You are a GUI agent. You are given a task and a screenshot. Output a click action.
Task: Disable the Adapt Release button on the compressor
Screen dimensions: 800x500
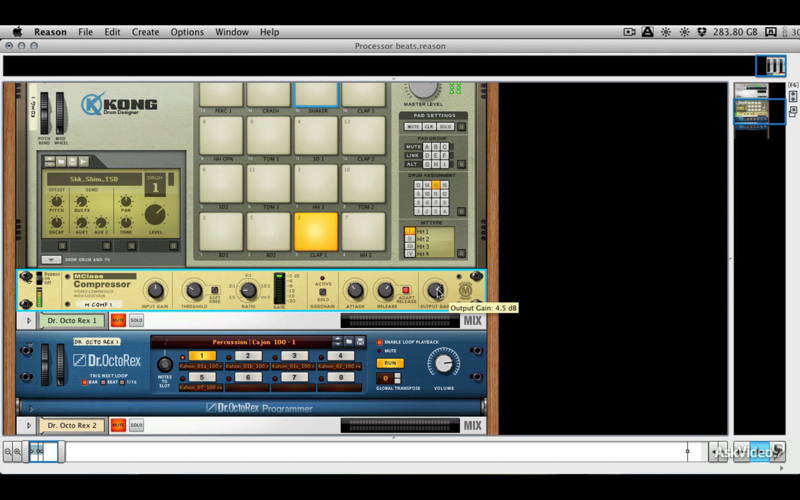click(x=406, y=290)
